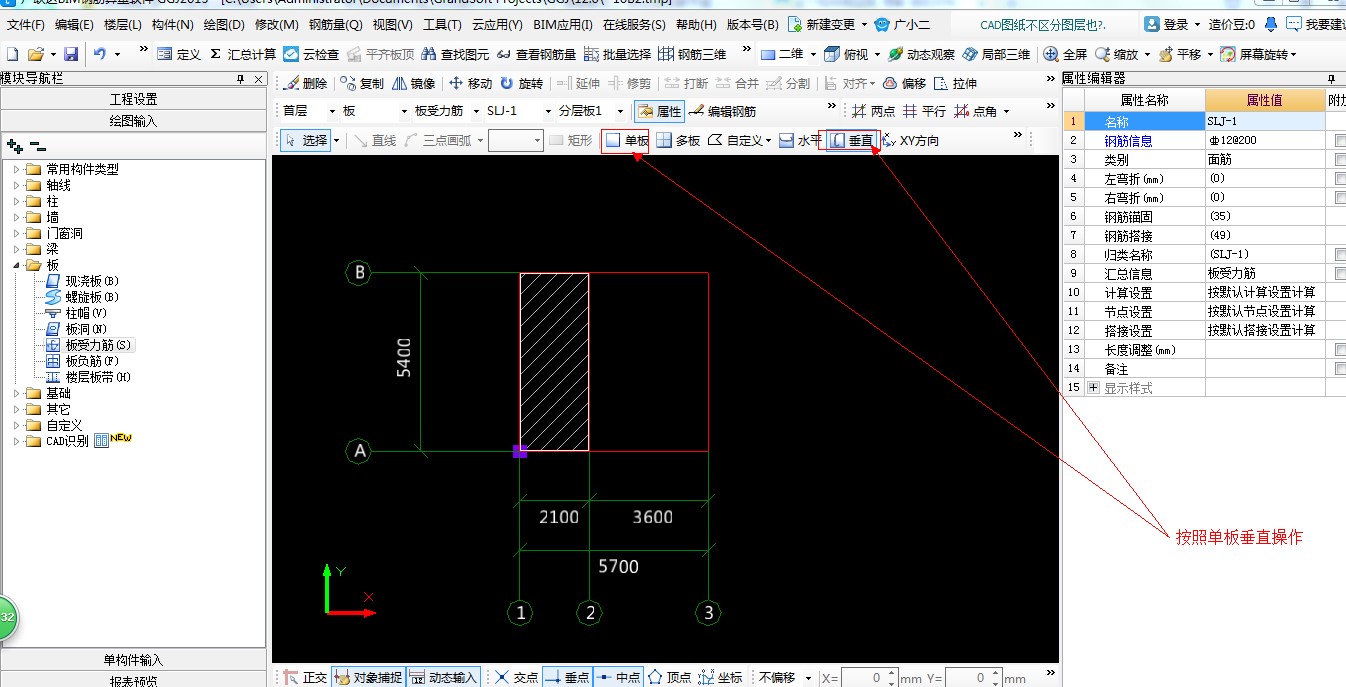This screenshot has width=1346, height=687.
Task: Start 动态观察 dynamic orbit view
Action: (920, 54)
